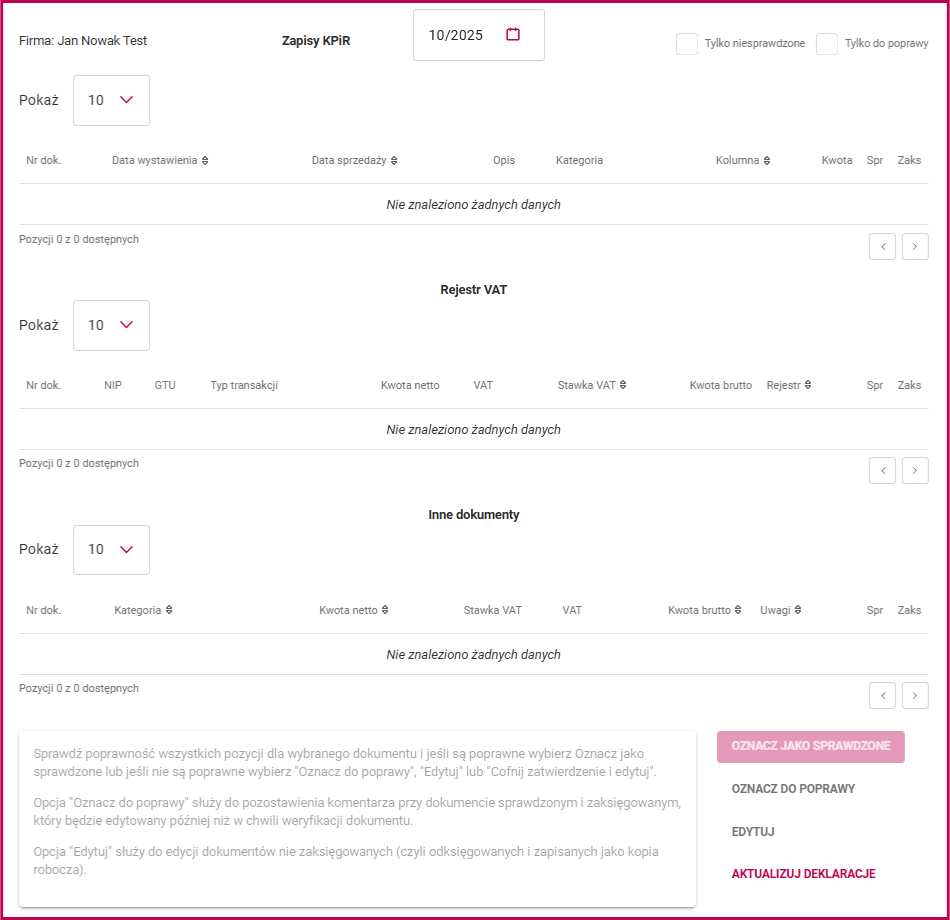Viewport: 950px width, 920px height.
Task: Sort VAT register by Rejestr column
Action: pos(789,385)
